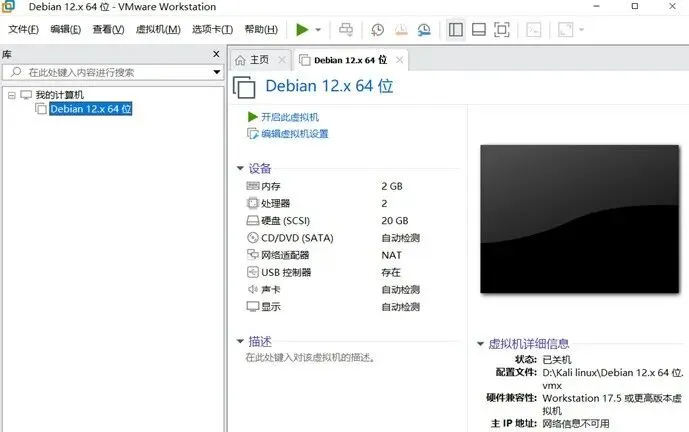This screenshot has width=689, height=432.
Task: Click the black VM screen preview thumbnail
Action: 580,219
